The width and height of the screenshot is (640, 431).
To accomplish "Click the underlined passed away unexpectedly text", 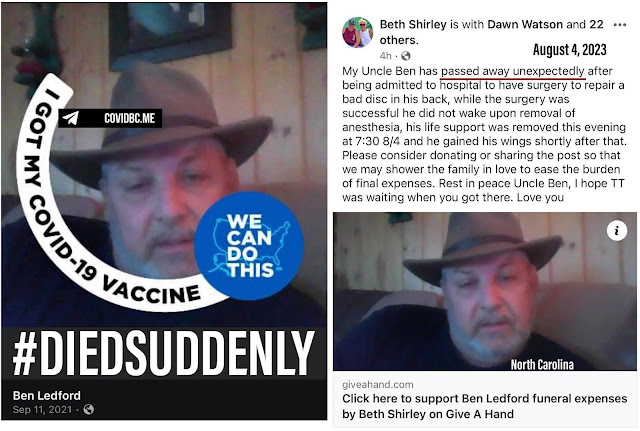I will coord(513,71).
